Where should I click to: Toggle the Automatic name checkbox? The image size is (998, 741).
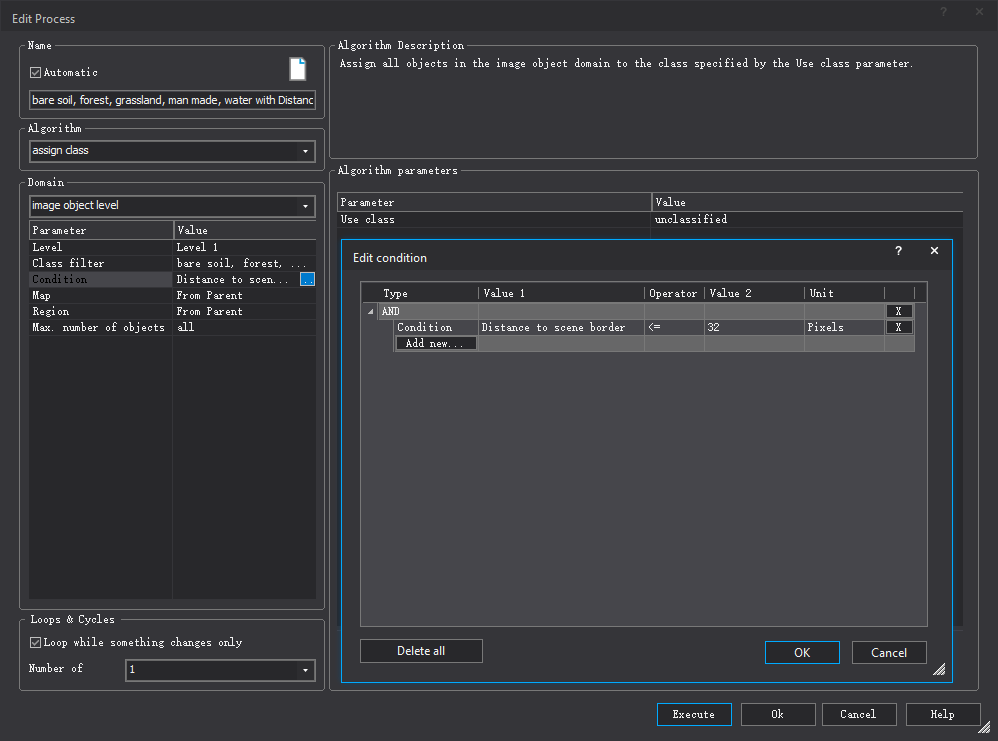tap(36, 72)
